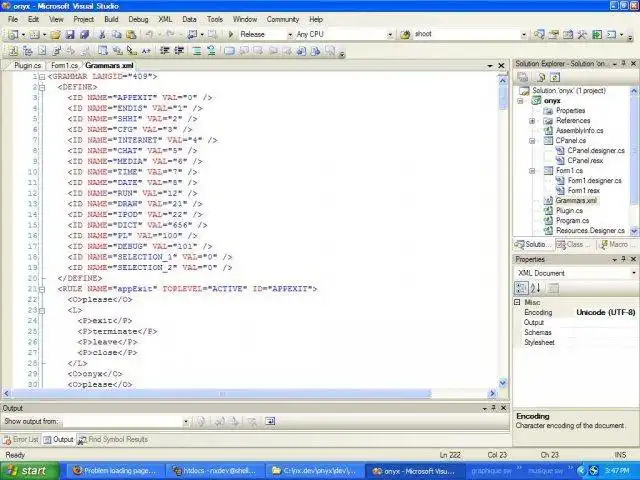The image size is (640, 480).
Task: Open the Show output from dropdown
Action: point(186,421)
